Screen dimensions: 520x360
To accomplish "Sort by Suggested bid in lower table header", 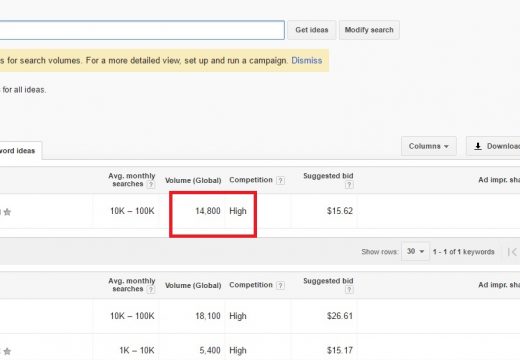I will point(328,281).
